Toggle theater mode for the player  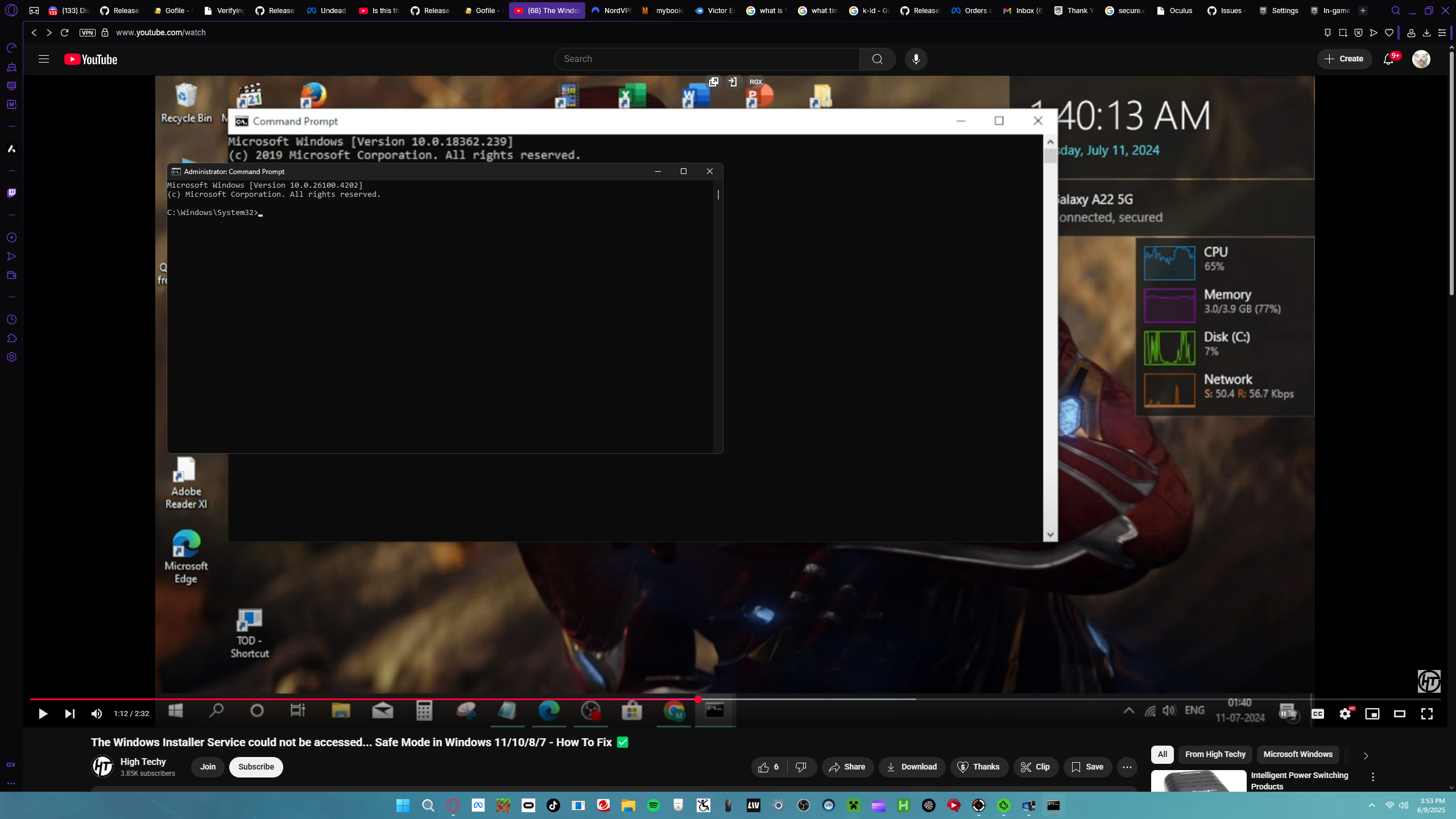click(x=1399, y=714)
